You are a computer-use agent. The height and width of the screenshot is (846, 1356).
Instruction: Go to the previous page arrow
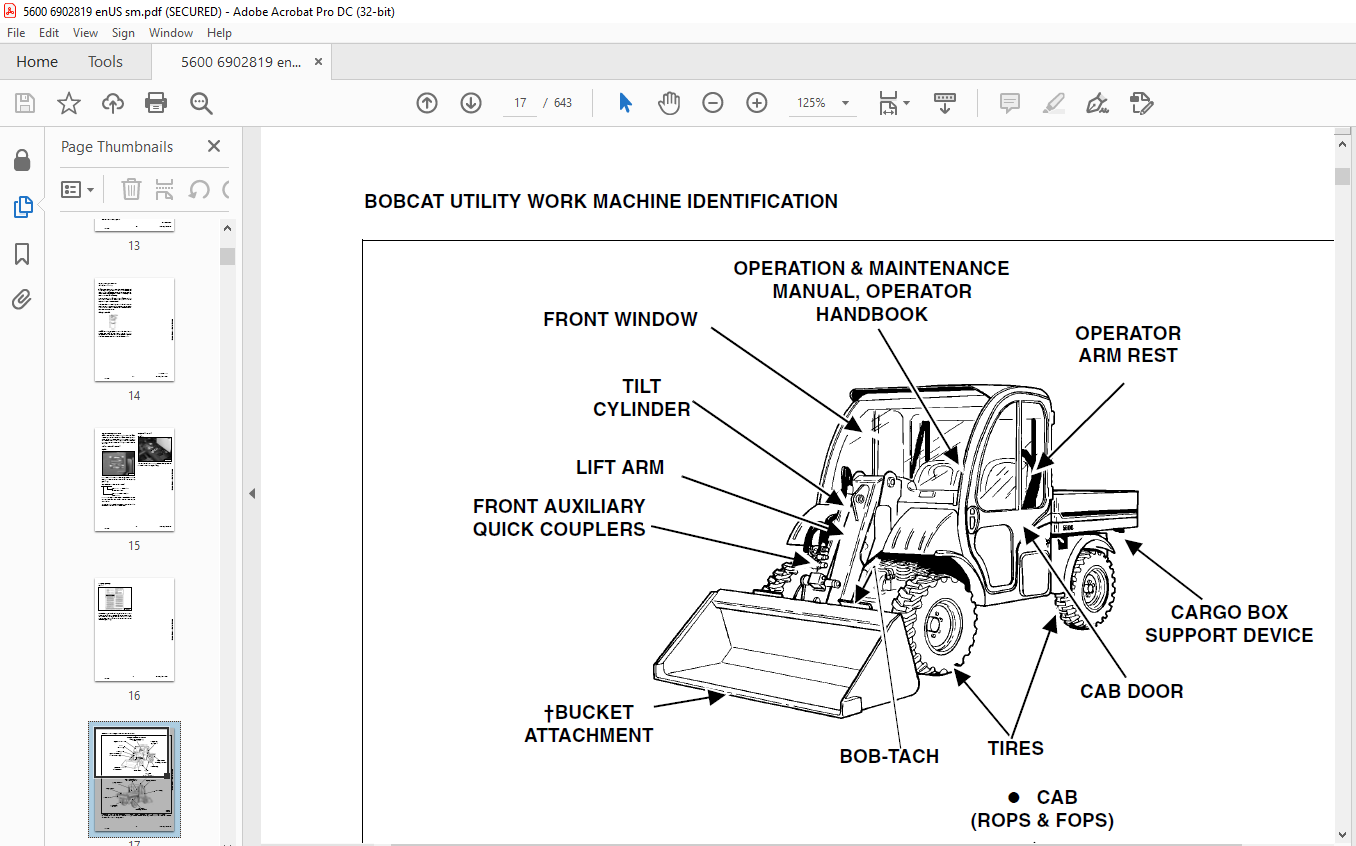tap(427, 103)
